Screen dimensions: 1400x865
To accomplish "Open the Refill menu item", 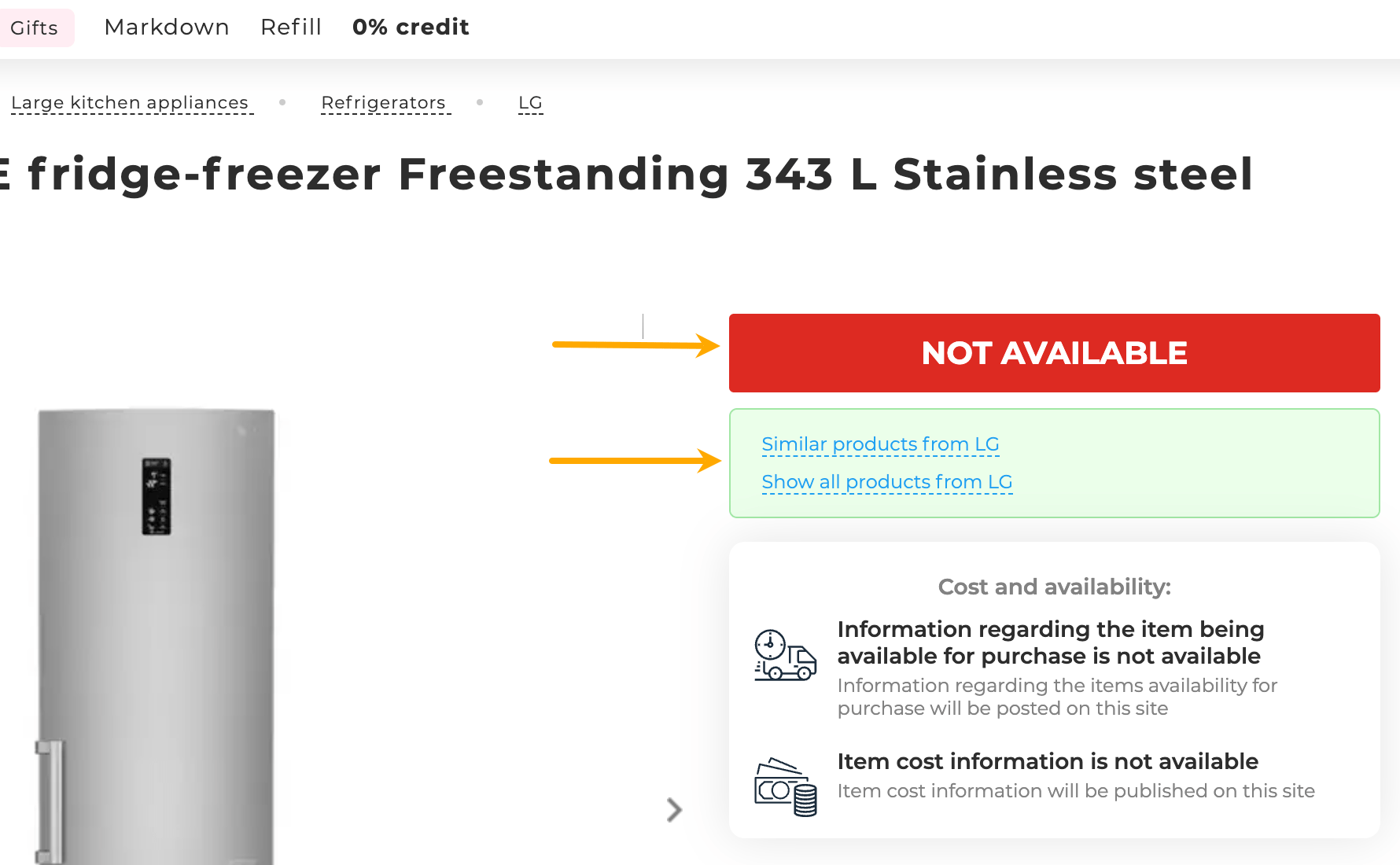I will [291, 28].
